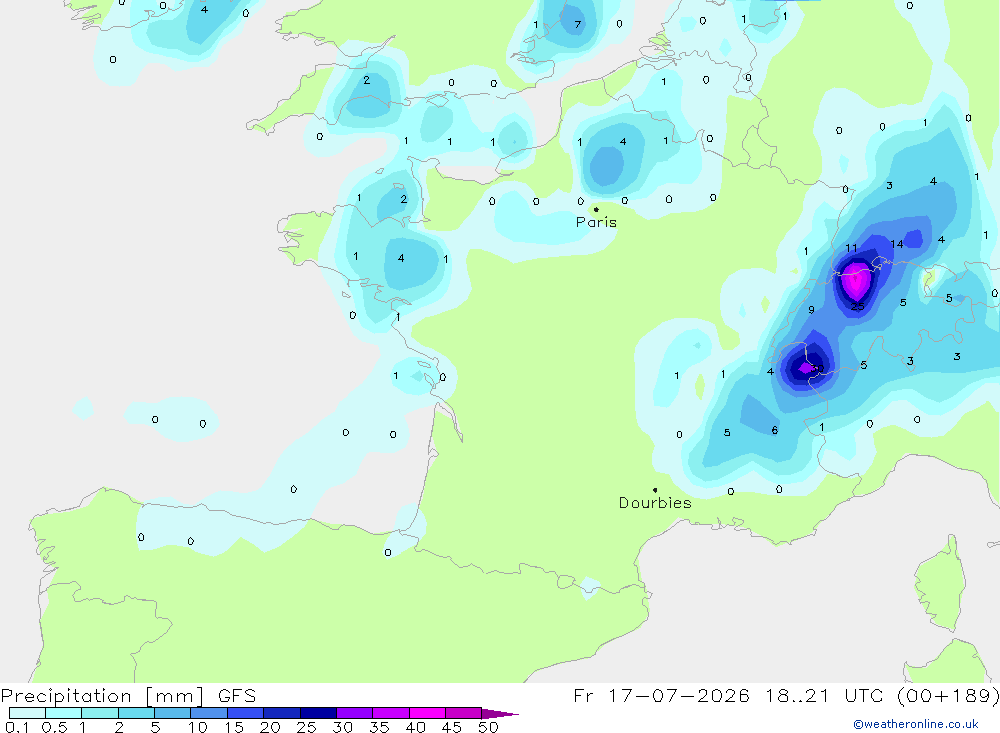Click the precipitation value '9' on the map
The image size is (1000, 733).
coord(811,310)
